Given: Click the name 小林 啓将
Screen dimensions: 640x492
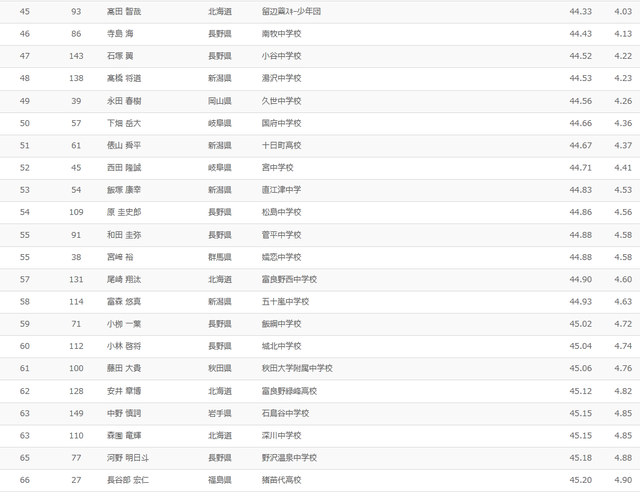Looking at the screenshot, I should pos(124,346).
